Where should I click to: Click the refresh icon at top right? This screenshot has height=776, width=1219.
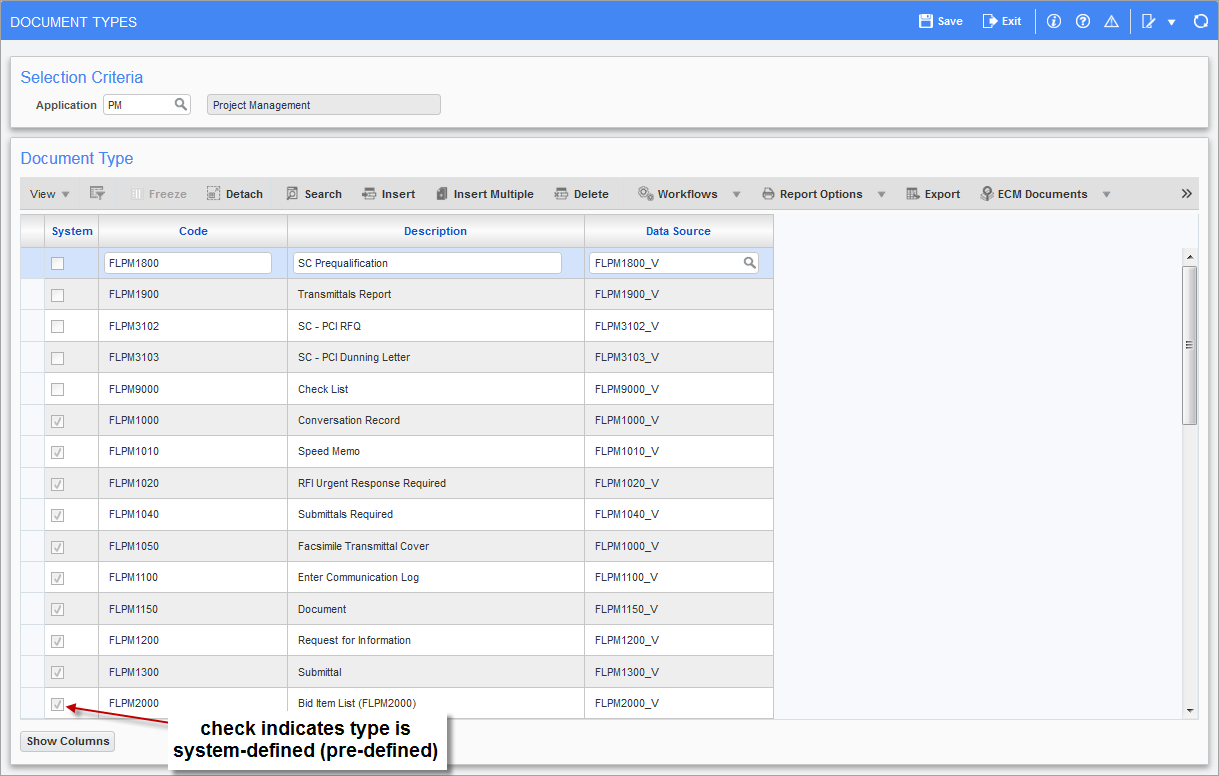click(1201, 21)
